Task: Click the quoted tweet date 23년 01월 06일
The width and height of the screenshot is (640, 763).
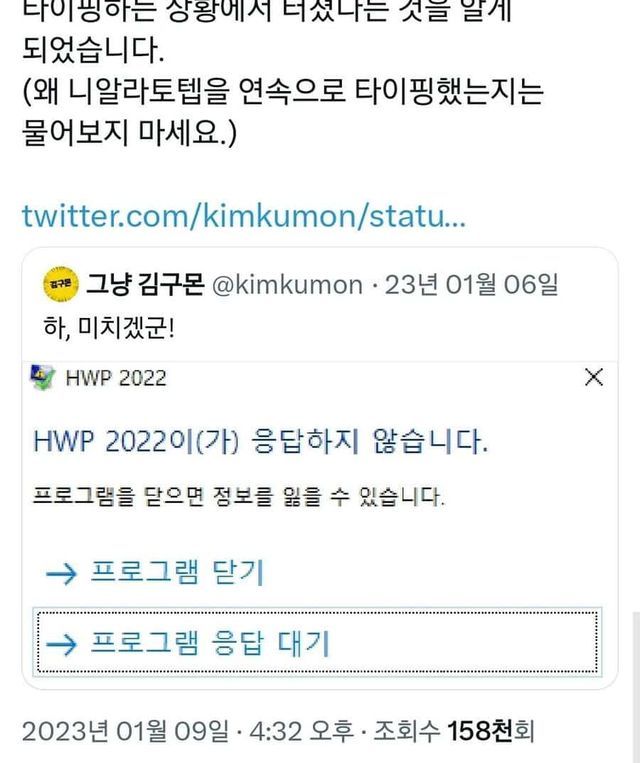Action: (x=471, y=285)
